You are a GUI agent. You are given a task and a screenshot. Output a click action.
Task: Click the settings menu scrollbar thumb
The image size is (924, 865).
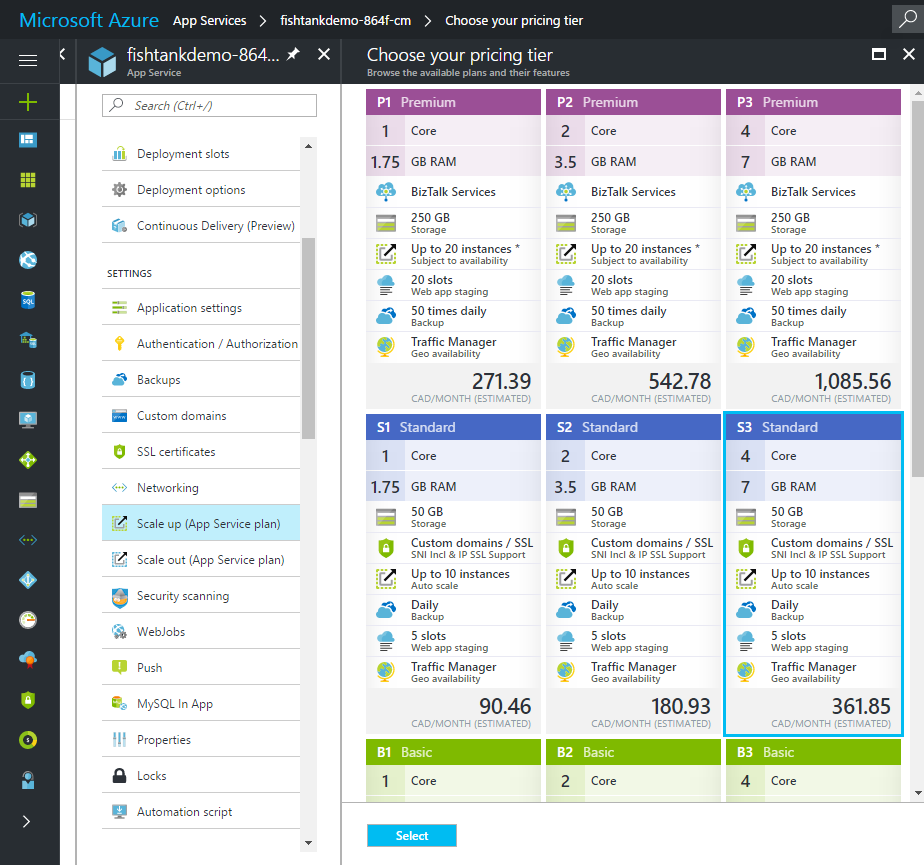308,338
